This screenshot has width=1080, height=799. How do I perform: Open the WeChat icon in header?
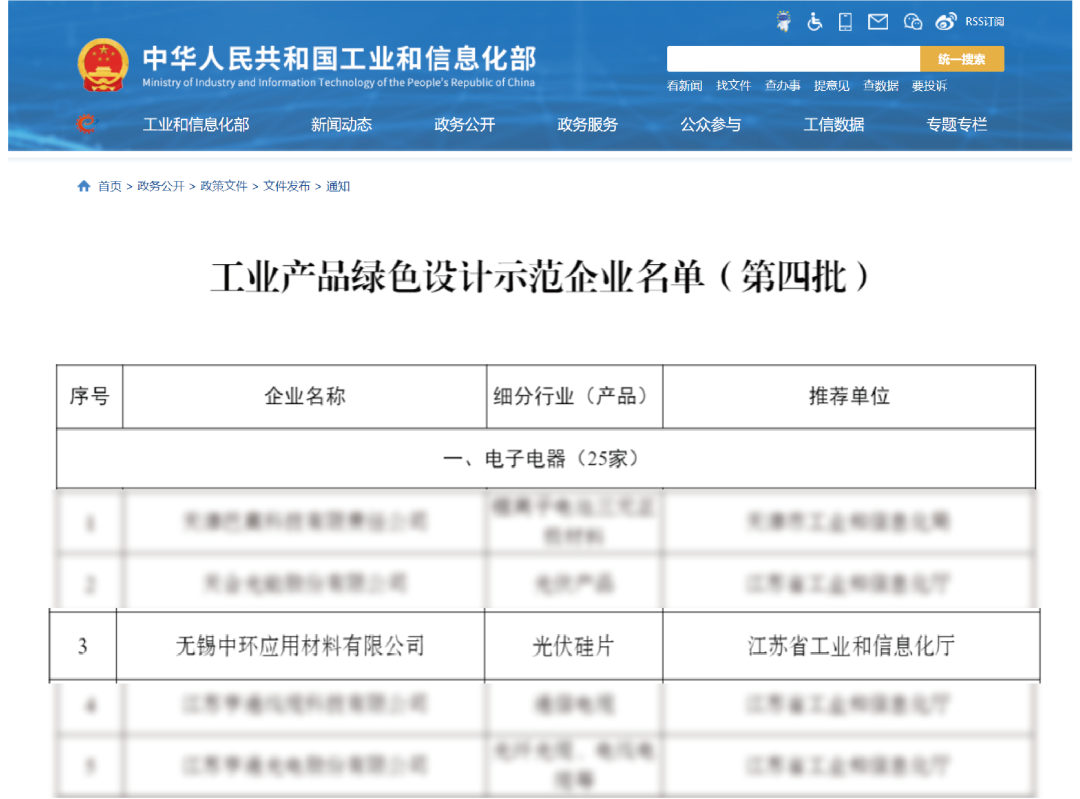click(912, 21)
